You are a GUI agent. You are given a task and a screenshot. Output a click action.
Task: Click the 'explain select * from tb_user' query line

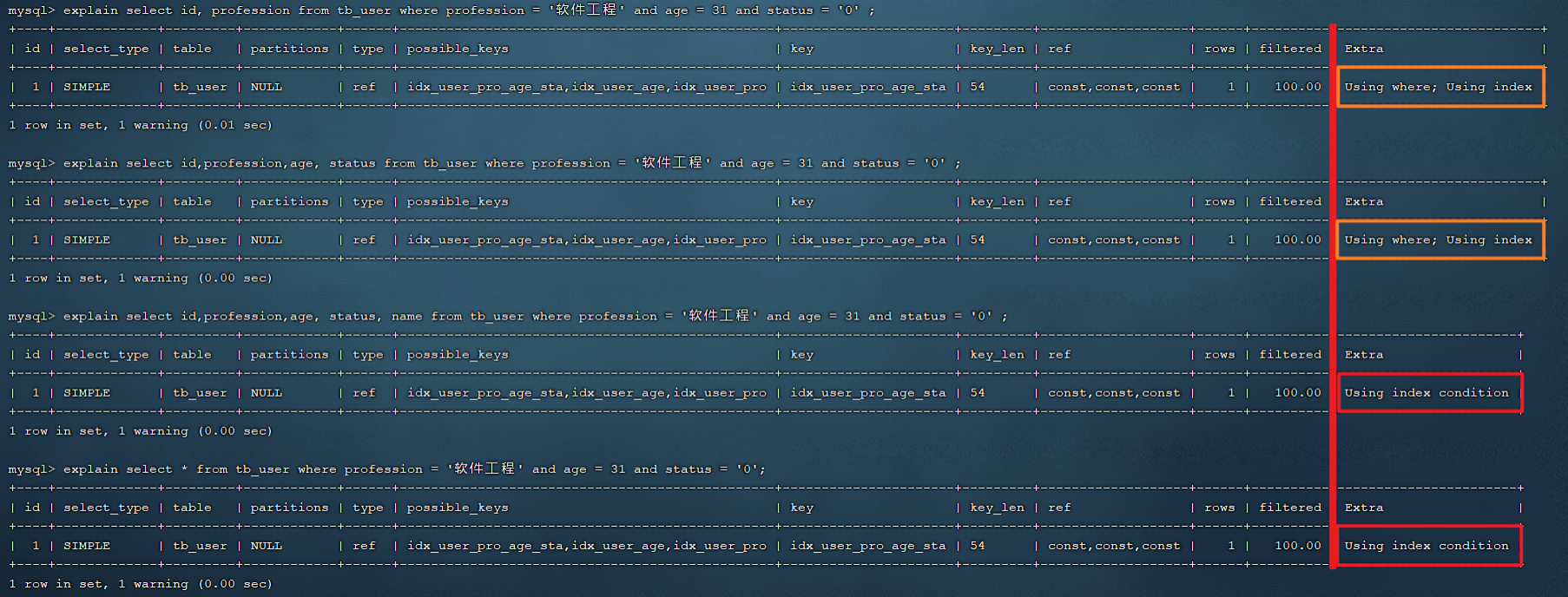[387, 469]
